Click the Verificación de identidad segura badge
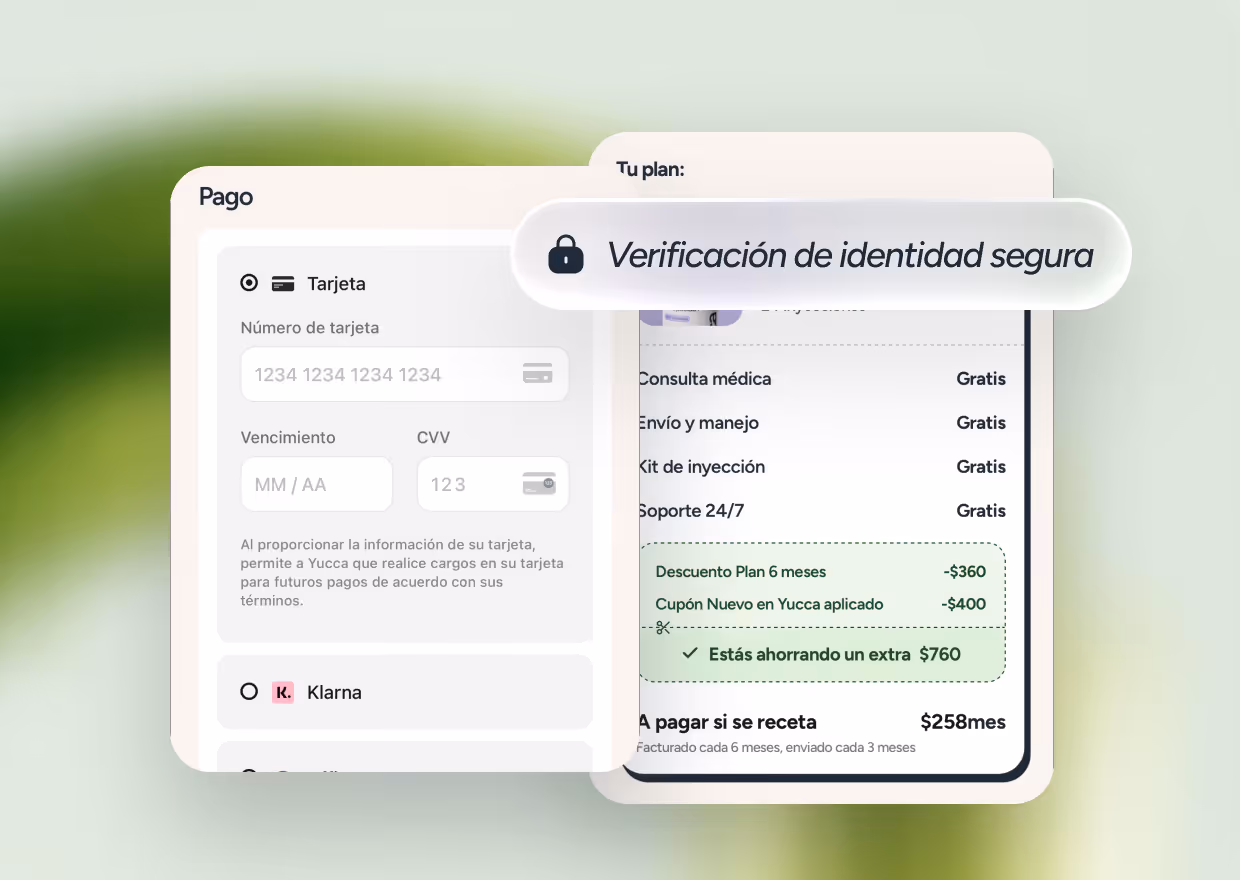 821,255
